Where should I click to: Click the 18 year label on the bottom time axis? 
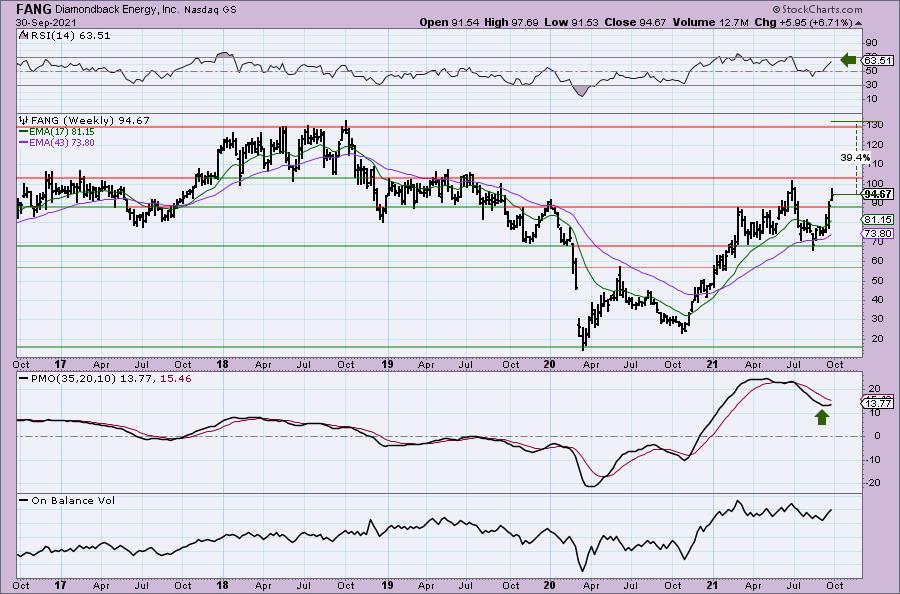point(223,586)
